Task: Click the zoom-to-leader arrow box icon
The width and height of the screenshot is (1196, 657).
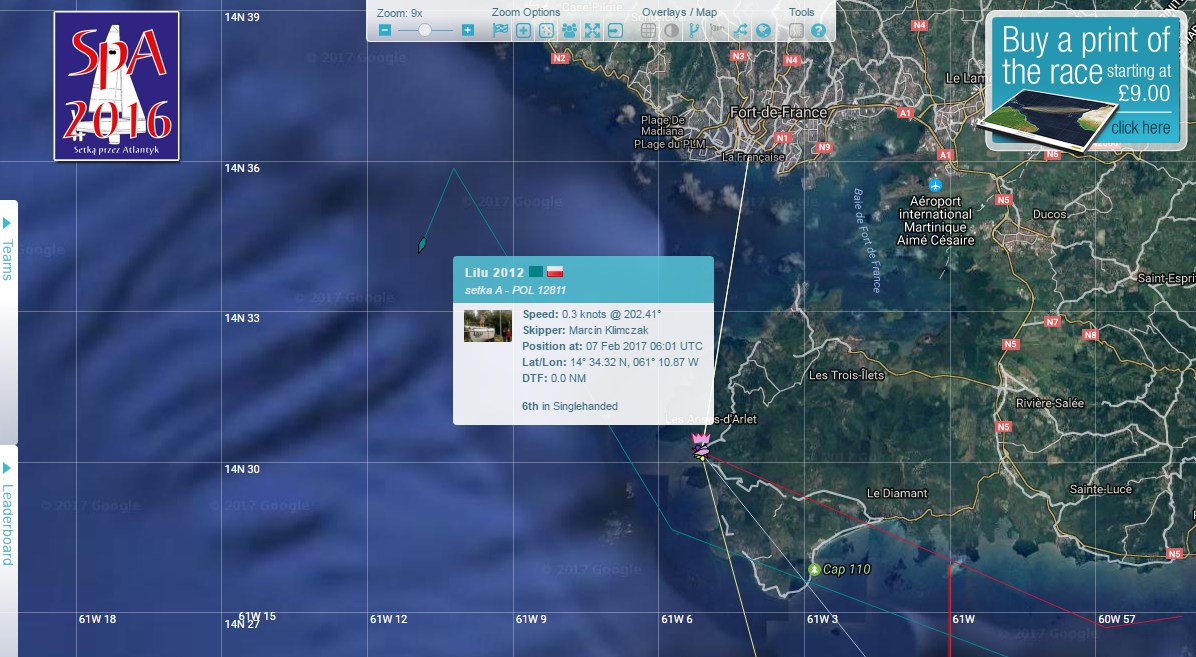Action: pyautogui.click(x=615, y=31)
